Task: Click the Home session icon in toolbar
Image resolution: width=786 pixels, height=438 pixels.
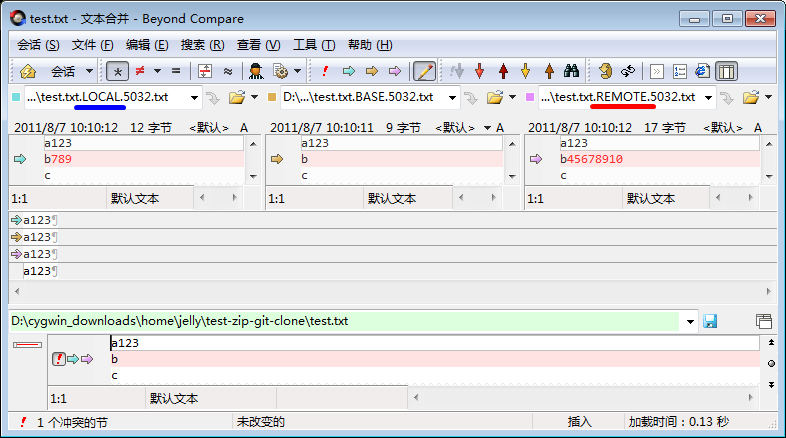Action: coord(28,71)
